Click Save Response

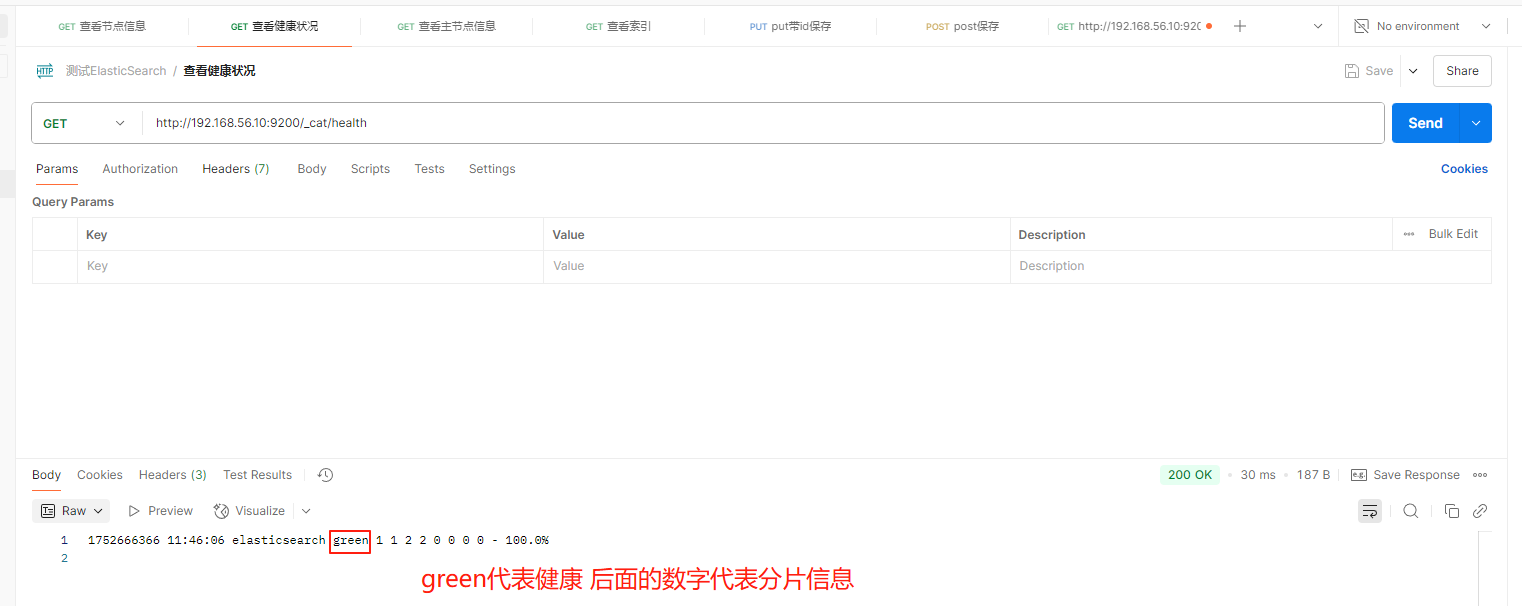pyautogui.click(x=1405, y=475)
